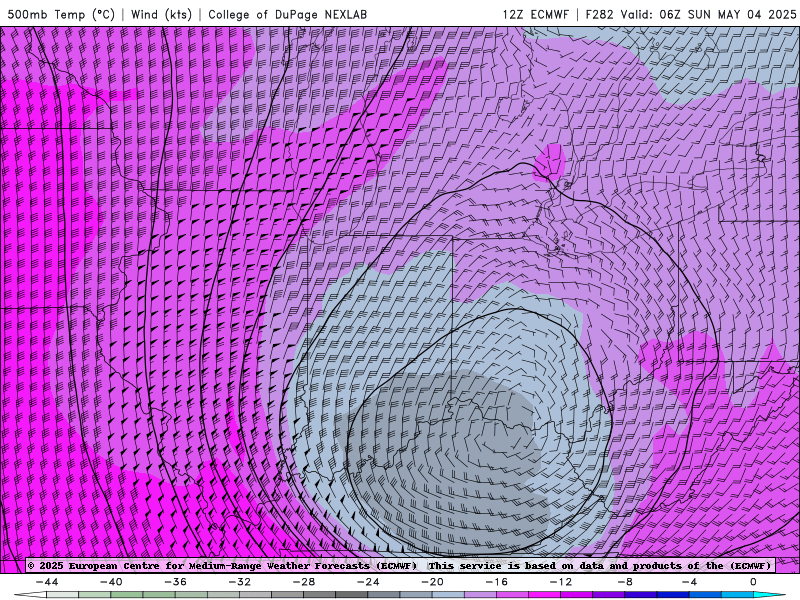Click the -16 value on the color scale
800x600 pixels.
tap(497, 582)
